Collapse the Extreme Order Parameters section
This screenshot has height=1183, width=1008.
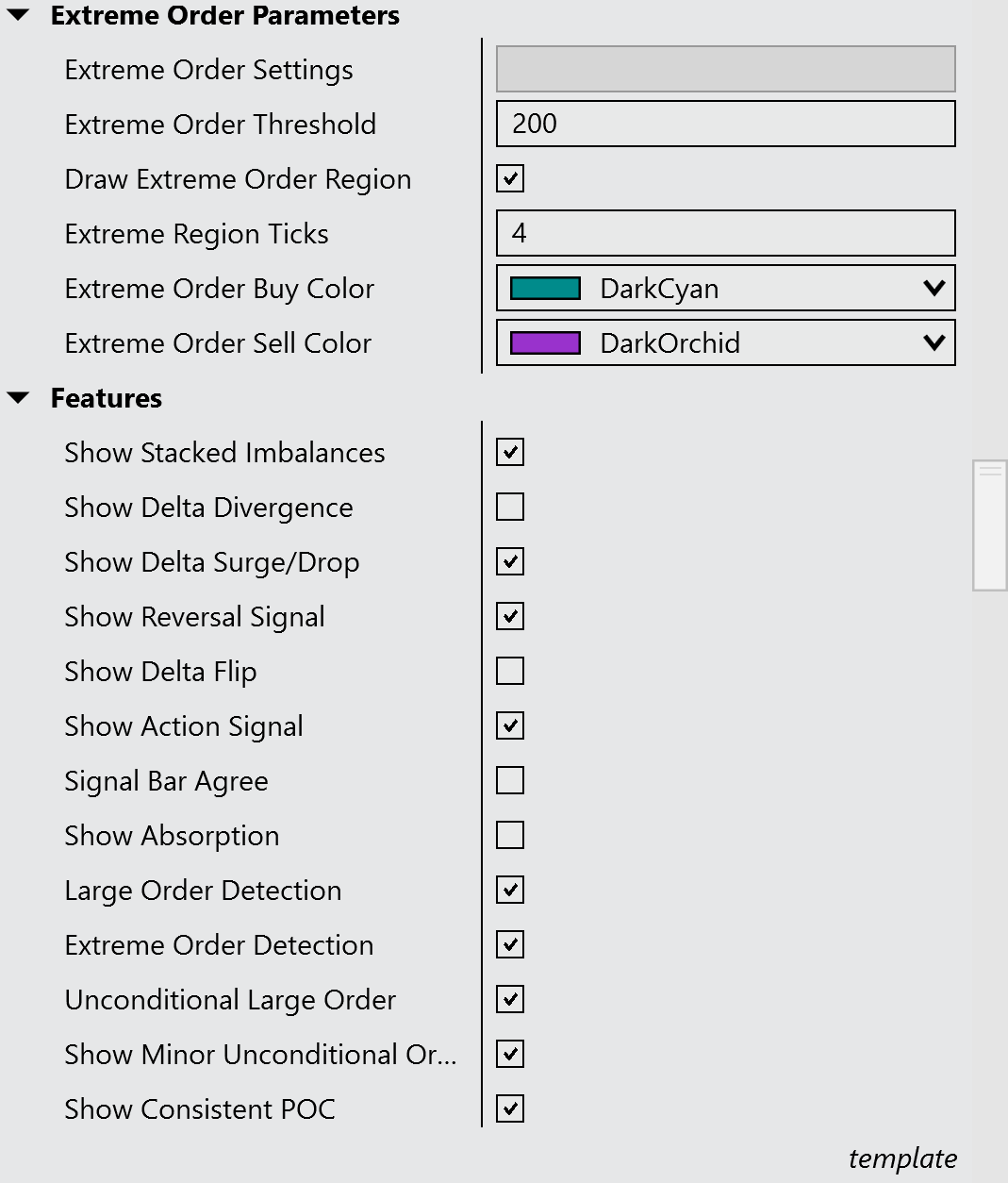[19, 15]
